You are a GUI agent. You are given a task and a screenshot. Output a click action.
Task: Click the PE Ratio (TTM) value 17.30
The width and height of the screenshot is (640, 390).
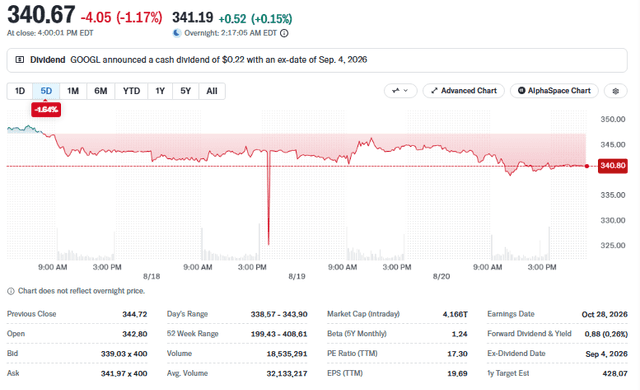pos(457,354)
